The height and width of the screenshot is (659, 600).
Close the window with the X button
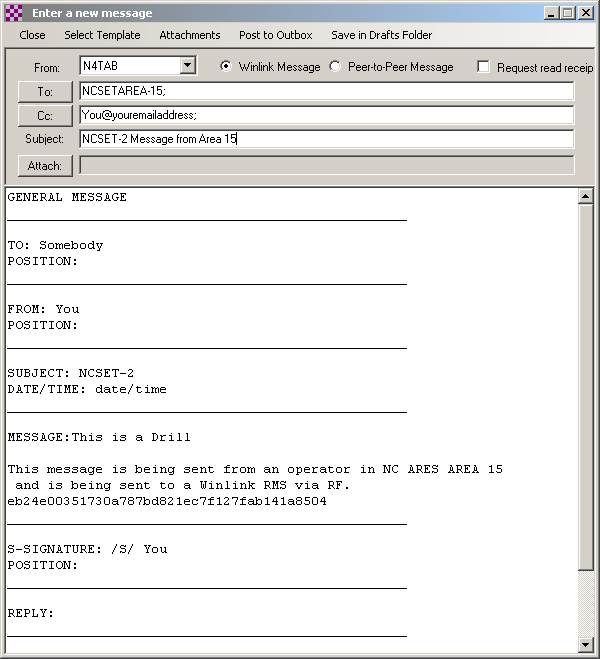[x=585, y=13]
